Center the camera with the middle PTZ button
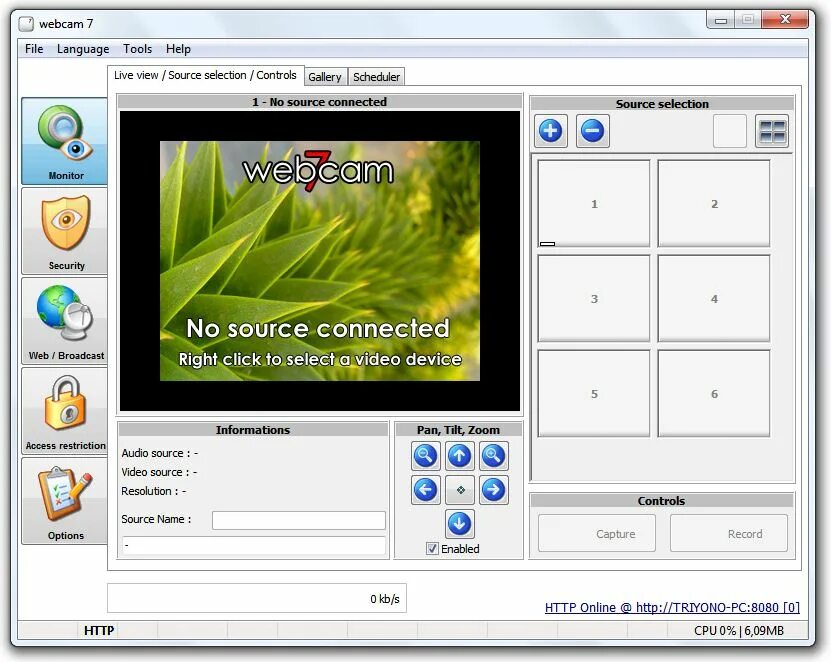831x662 pixels. click(x=459, y=490)
